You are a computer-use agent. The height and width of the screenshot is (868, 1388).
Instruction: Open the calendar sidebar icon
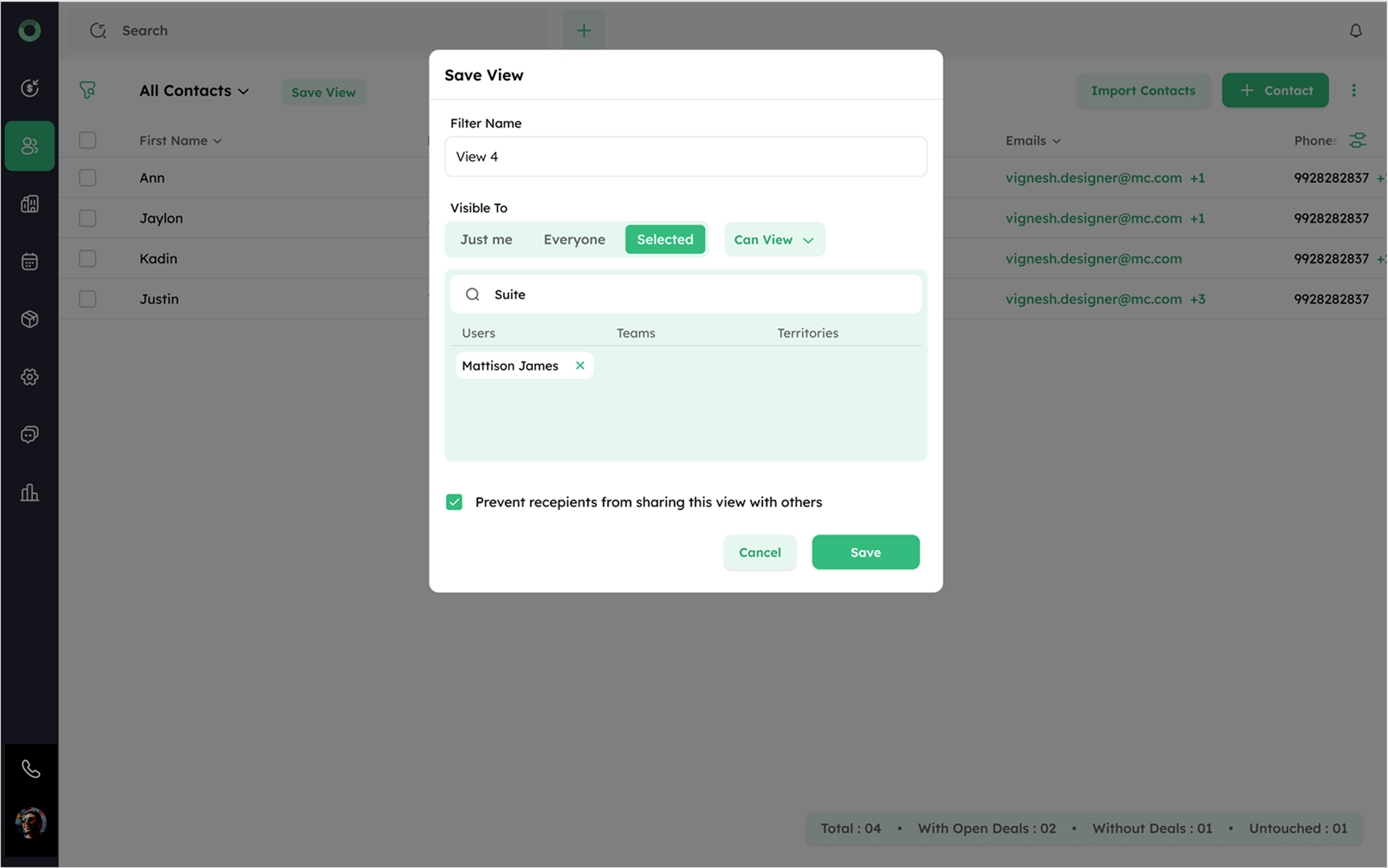[x=29, y=262]
